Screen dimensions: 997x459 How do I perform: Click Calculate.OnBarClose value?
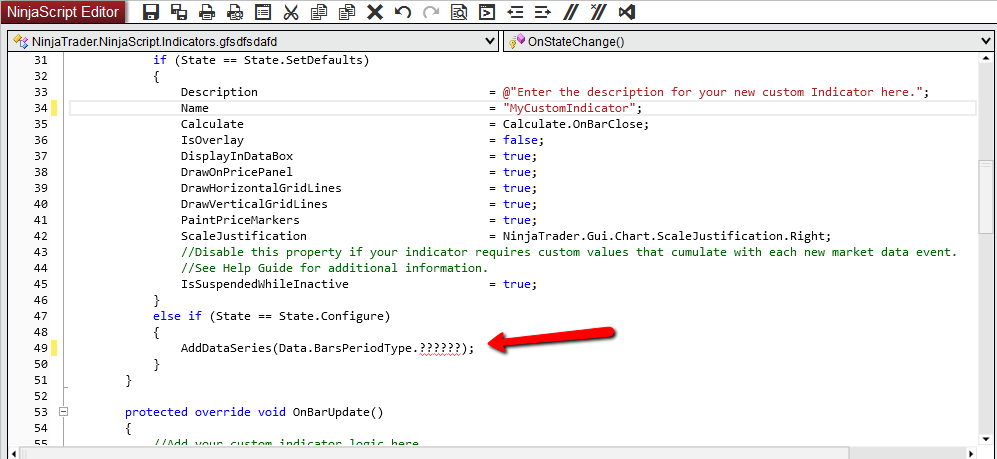[x=572, y=124]
